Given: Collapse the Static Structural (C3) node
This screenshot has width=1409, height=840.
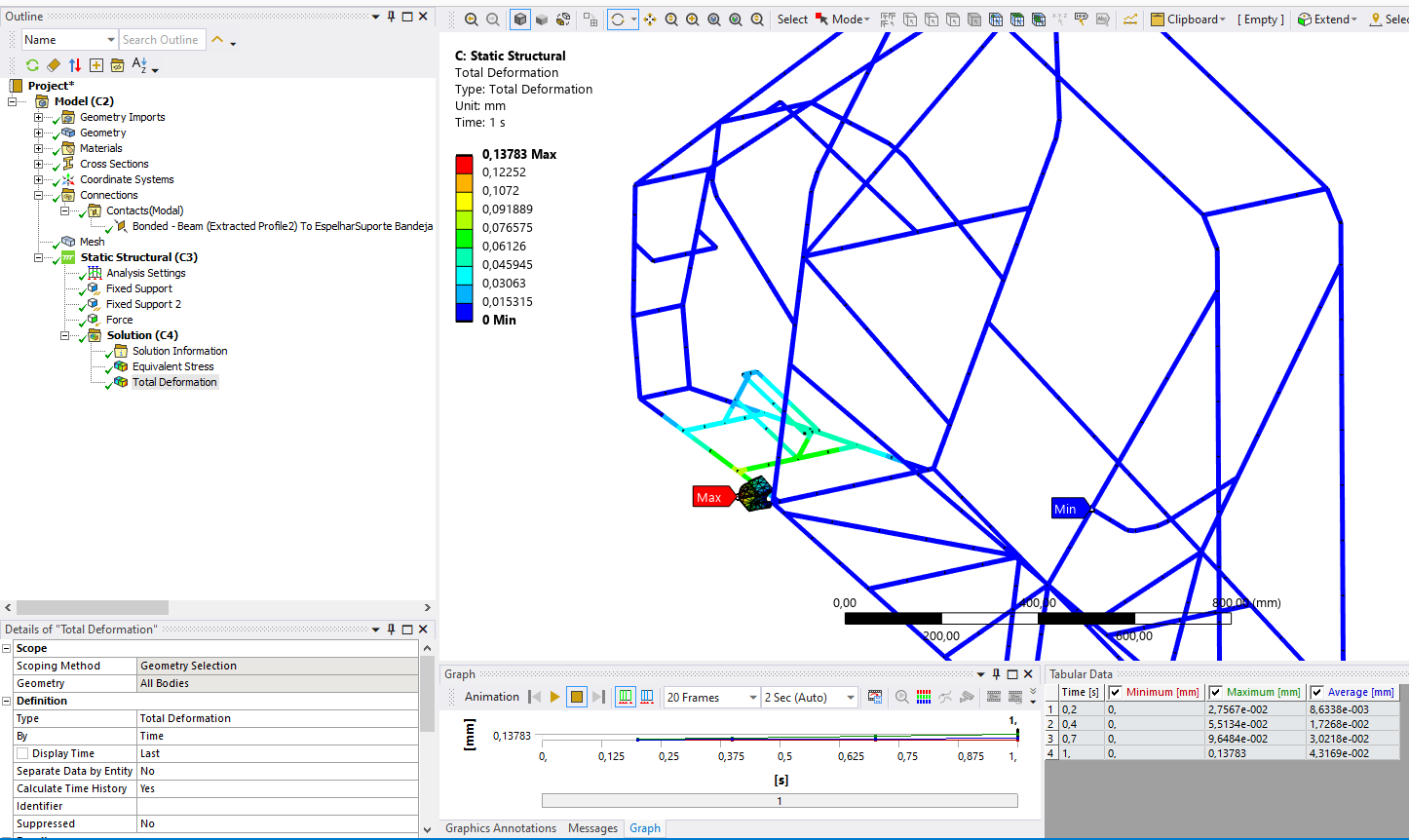Looking at the screenshot, I should pos(38,257).
